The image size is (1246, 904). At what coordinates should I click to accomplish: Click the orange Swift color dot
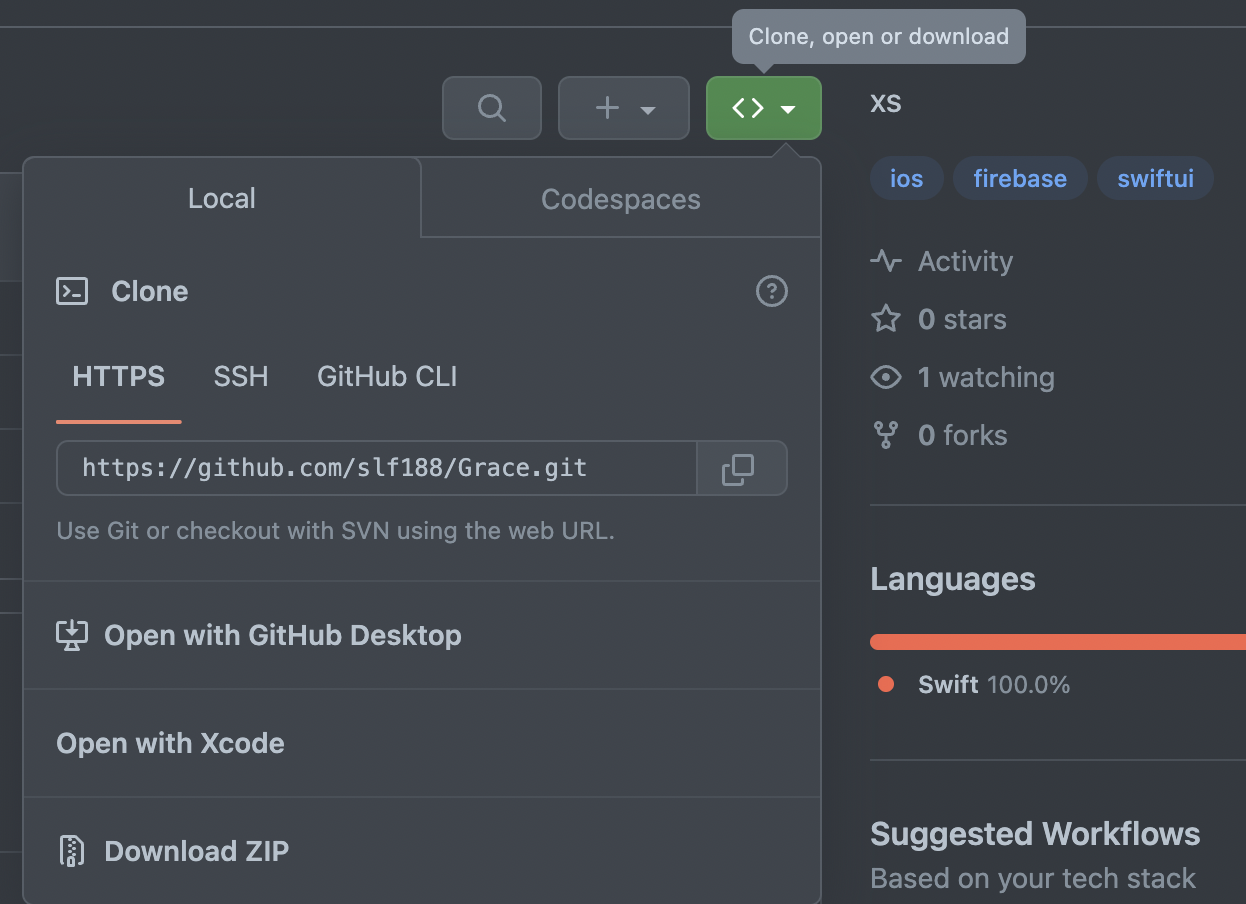[886, 685]
